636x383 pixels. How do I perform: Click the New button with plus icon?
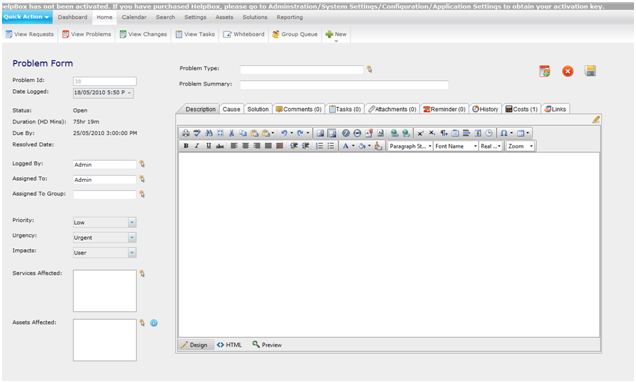point(336,34)
